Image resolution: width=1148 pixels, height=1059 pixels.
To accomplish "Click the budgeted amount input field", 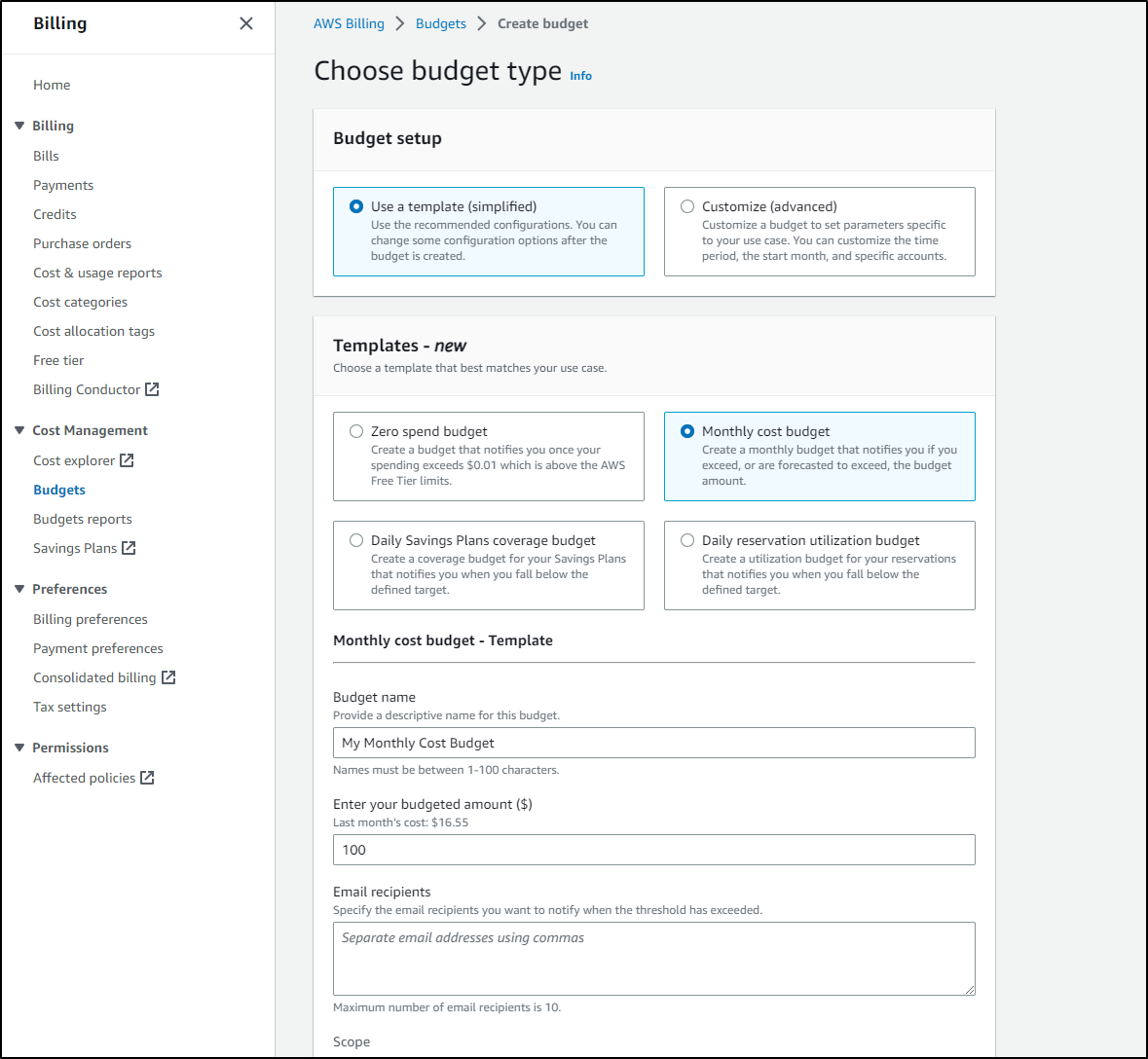I will (653, 850).
